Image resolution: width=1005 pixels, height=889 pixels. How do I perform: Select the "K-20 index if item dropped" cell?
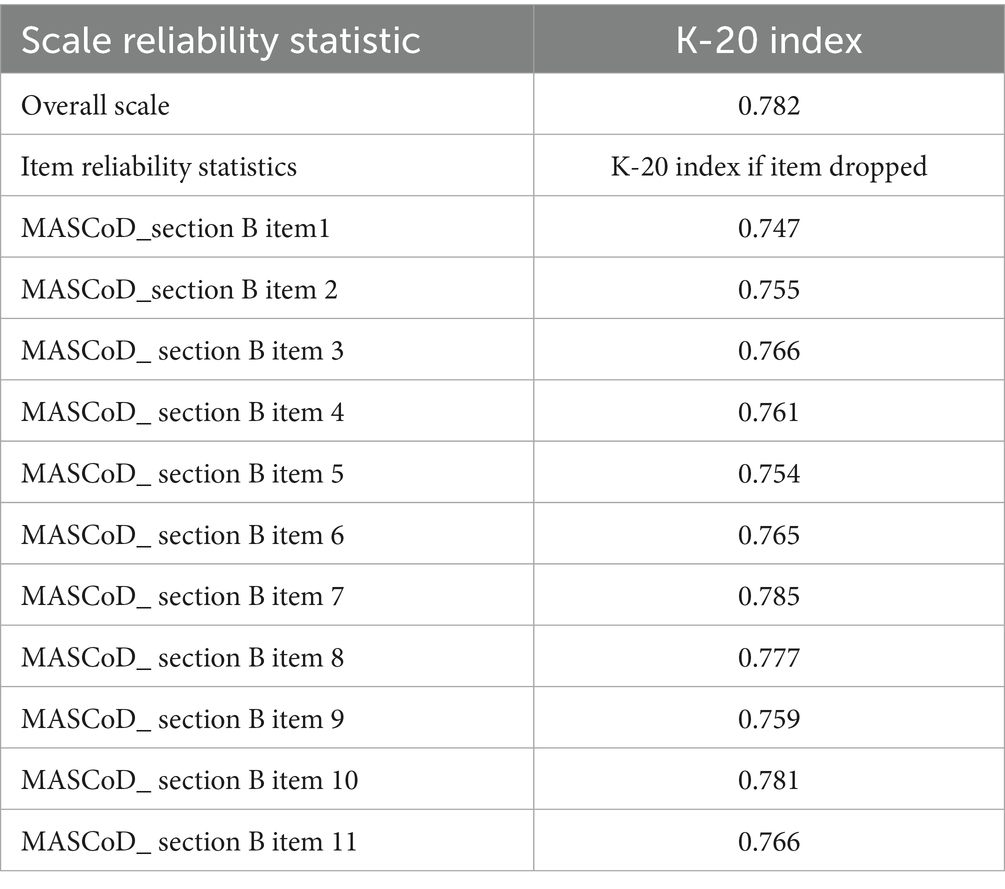[769, 166]
